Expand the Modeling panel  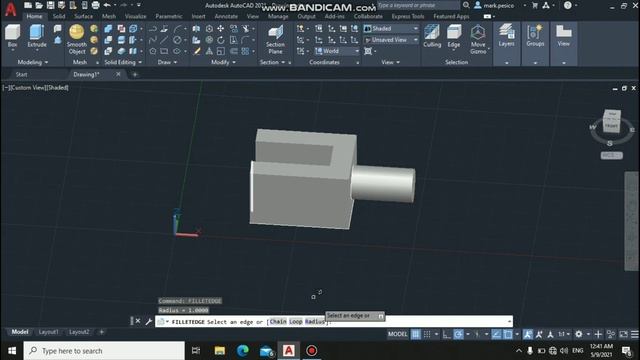point(33,62)
